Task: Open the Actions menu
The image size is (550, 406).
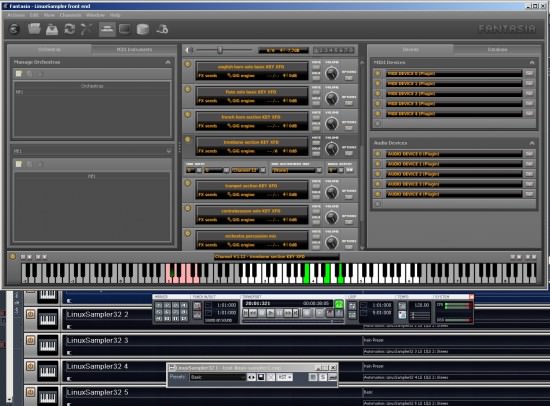Action: (16, 15)
